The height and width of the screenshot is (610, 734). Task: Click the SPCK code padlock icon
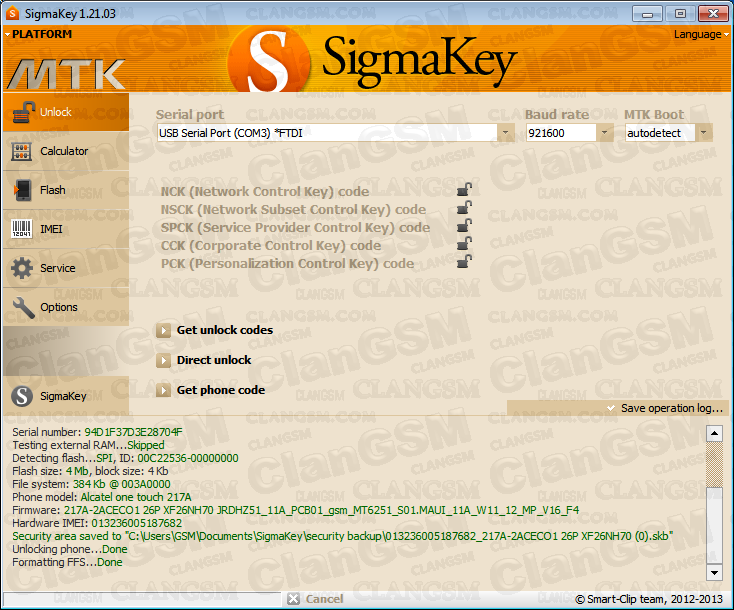464,226
